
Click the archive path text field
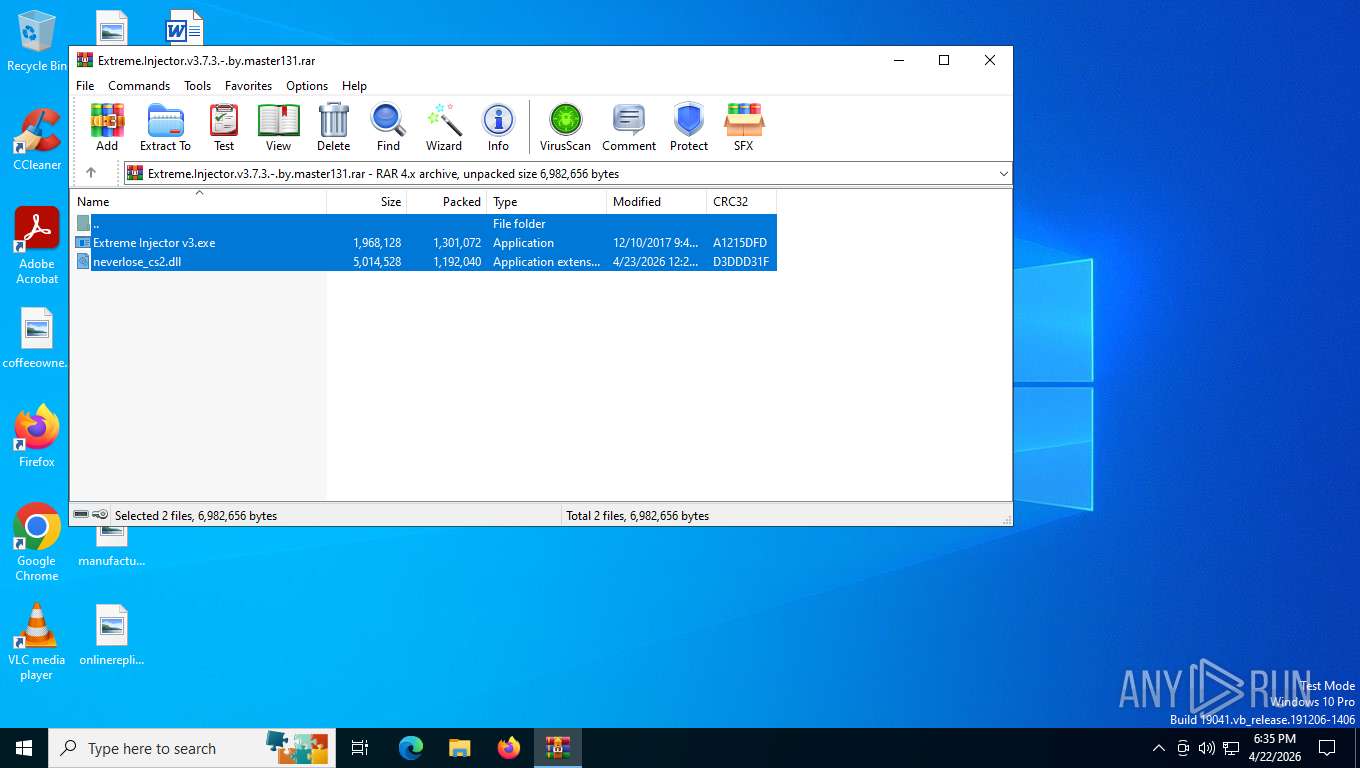tap(567, 174)
